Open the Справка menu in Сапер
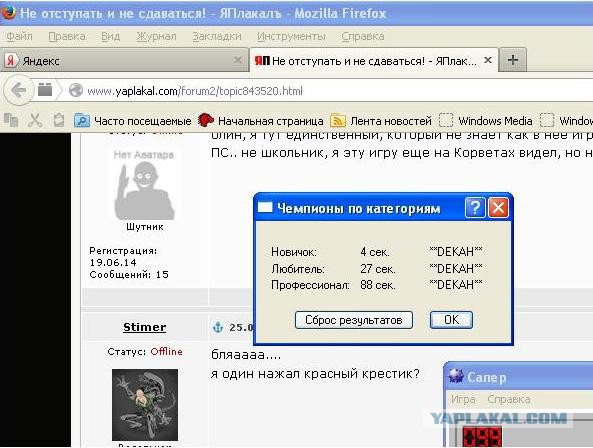Image resolution: width=593 pixels, height=448 pixels. point(509,399)
